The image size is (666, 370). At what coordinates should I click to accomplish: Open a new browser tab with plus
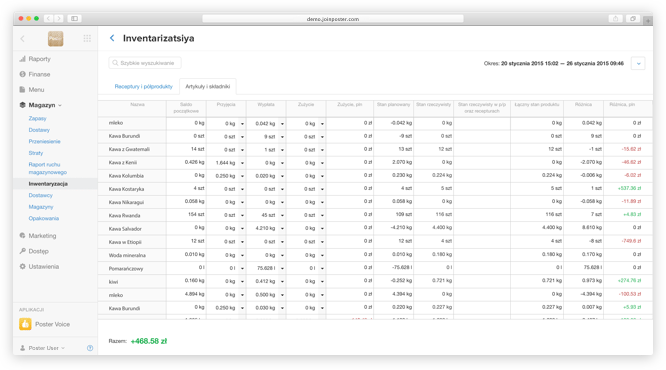click(x=648, y=20)
